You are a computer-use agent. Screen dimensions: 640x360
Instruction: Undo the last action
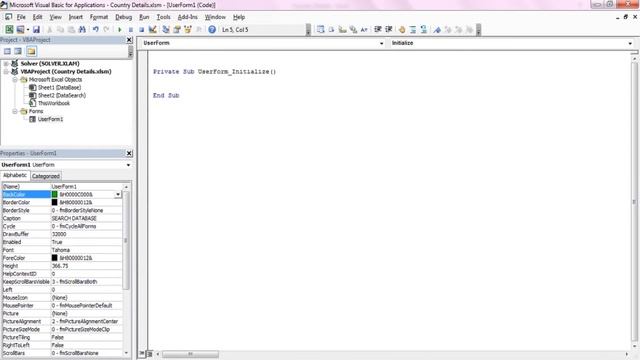96,29
